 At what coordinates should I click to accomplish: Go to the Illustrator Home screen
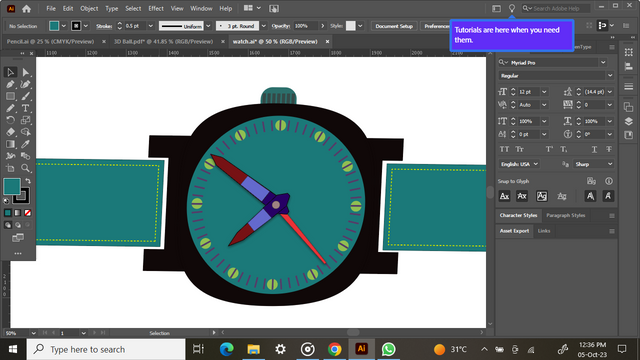27,9
